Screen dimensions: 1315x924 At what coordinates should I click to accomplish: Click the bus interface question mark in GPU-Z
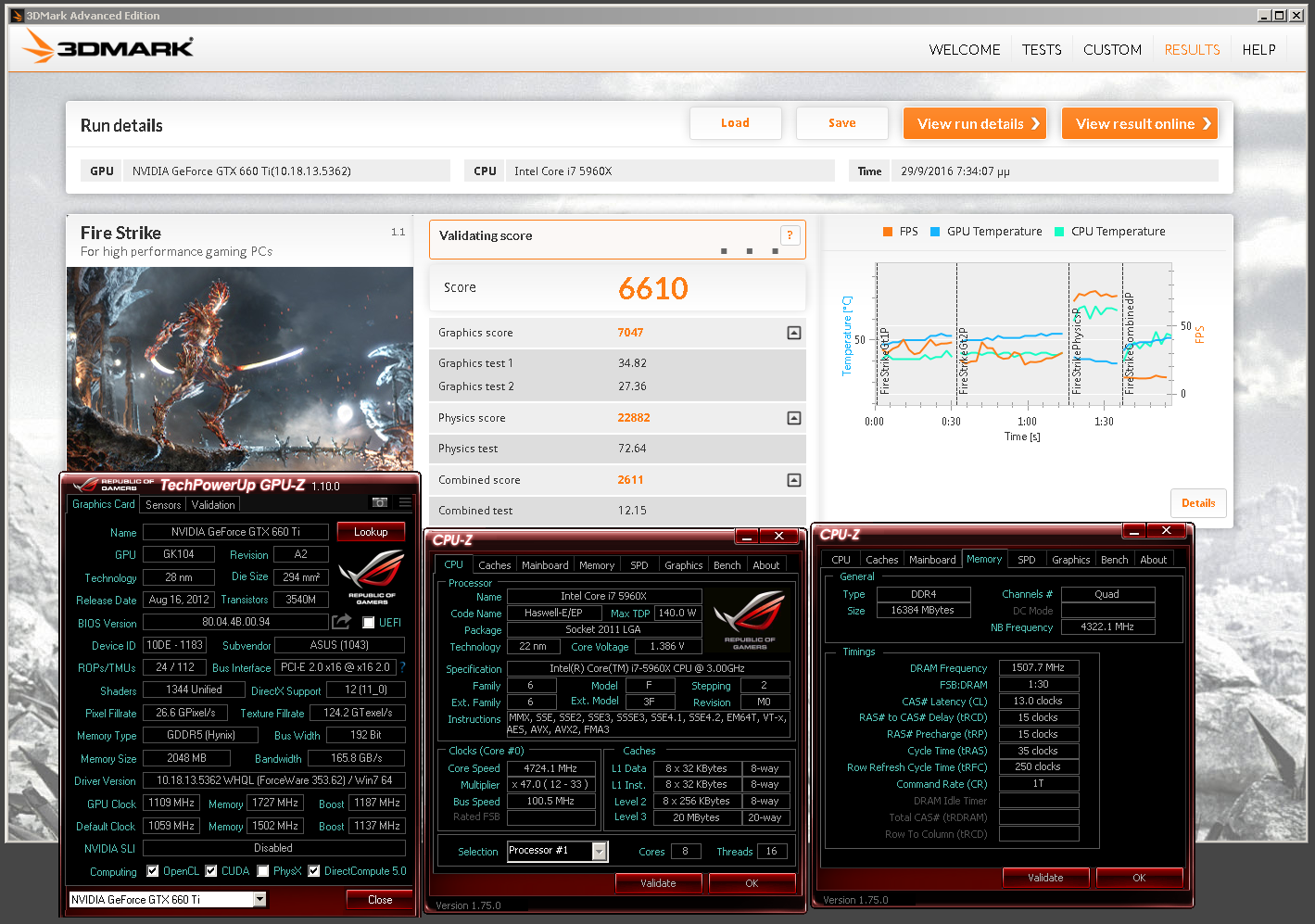coord(402,667)
